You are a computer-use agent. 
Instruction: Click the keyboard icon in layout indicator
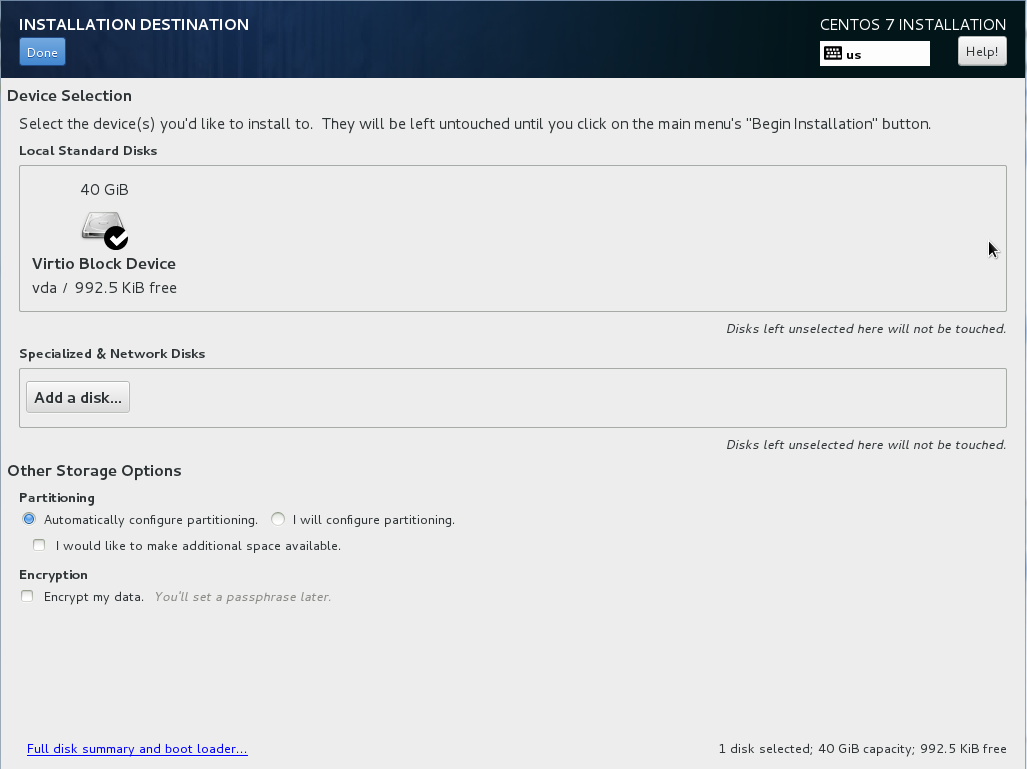click(833, 54)
